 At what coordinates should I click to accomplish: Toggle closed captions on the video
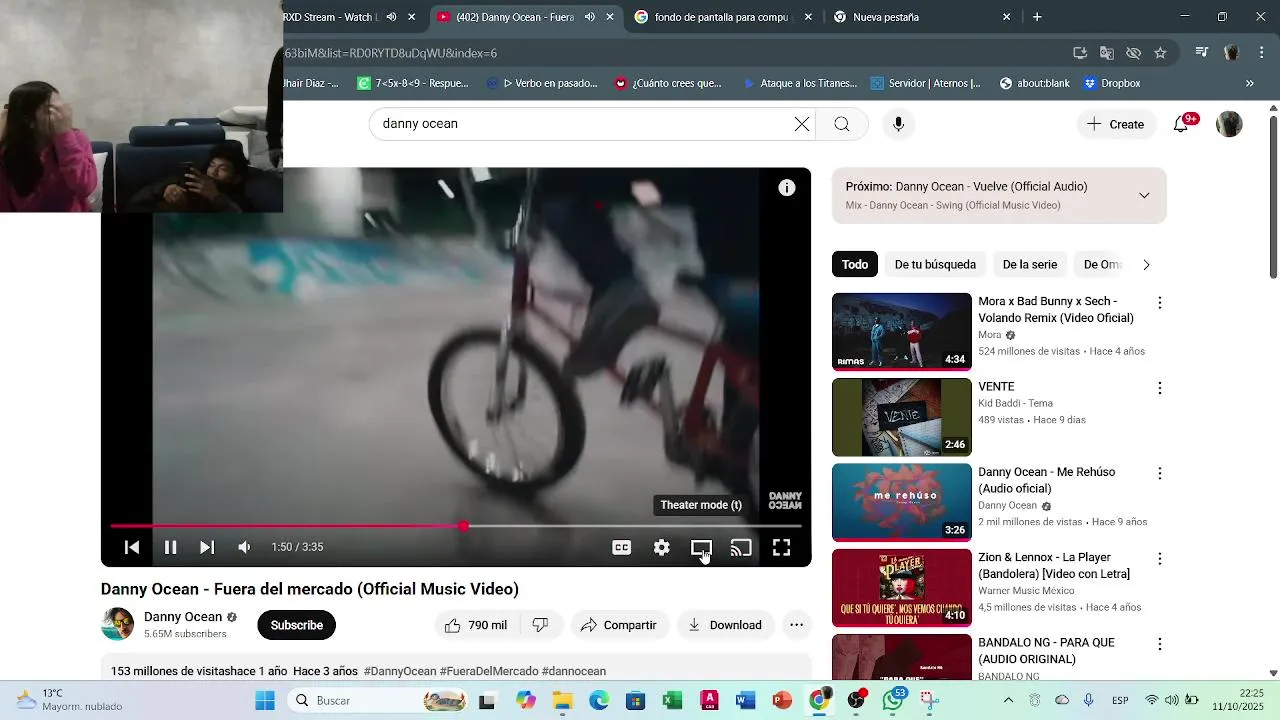[x=622, y=547]
